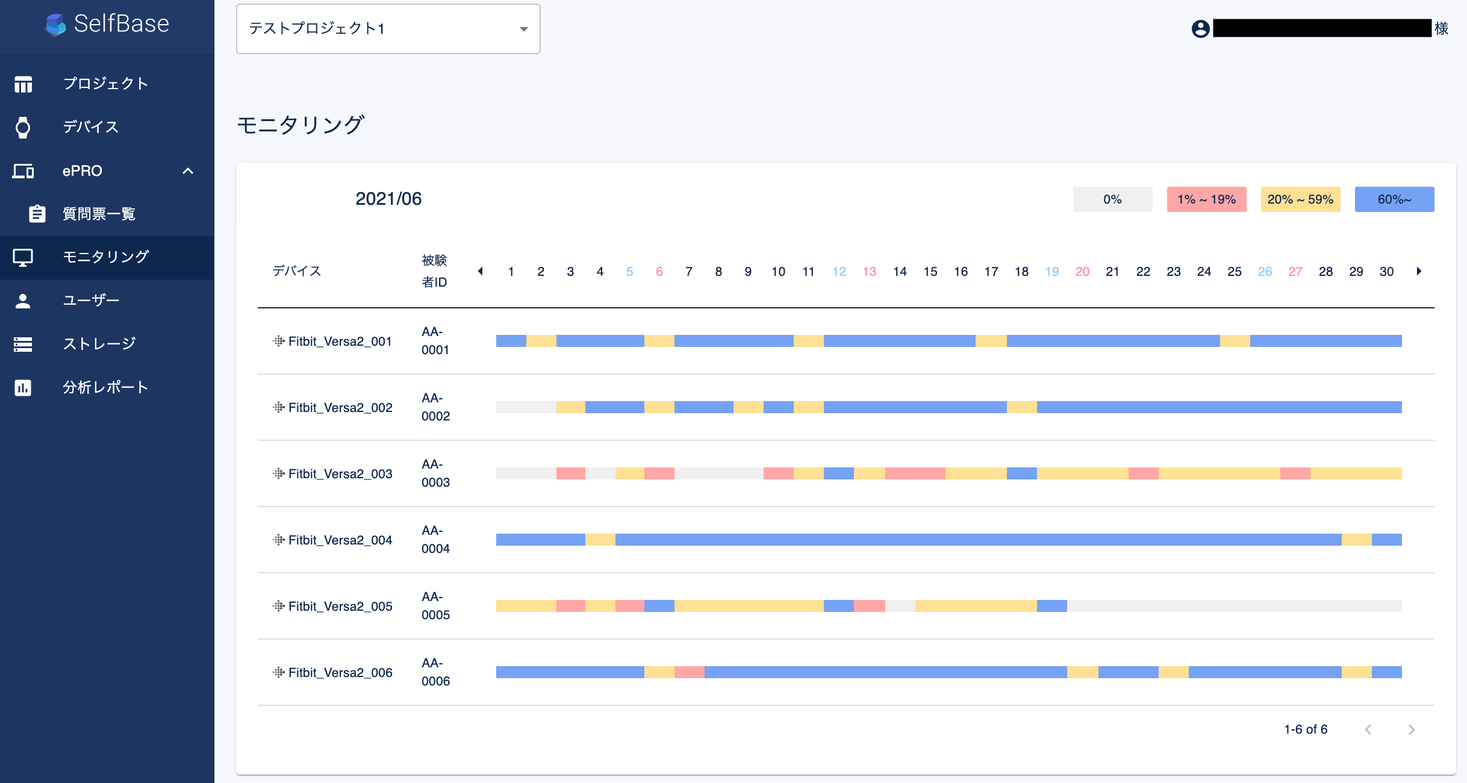Image resolution: width=1467 pixels, height=783 pixels.
Task: Open ユーザー in the sidebar
Action: coord(107,300)
